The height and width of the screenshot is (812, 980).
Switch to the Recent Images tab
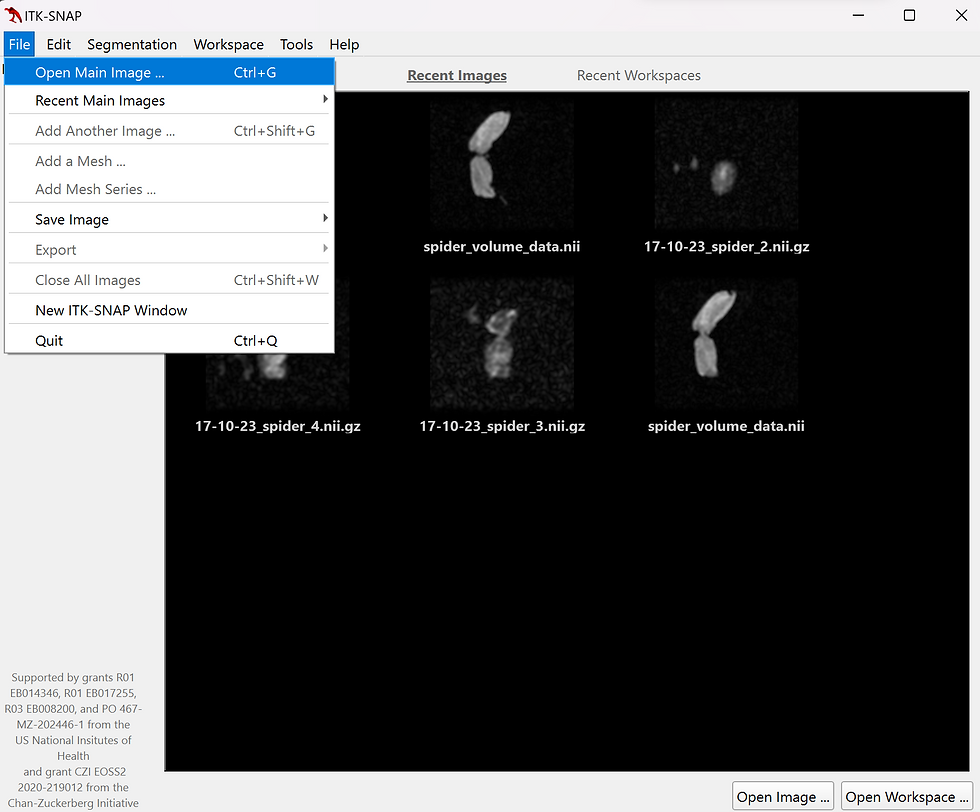point(457,76)
